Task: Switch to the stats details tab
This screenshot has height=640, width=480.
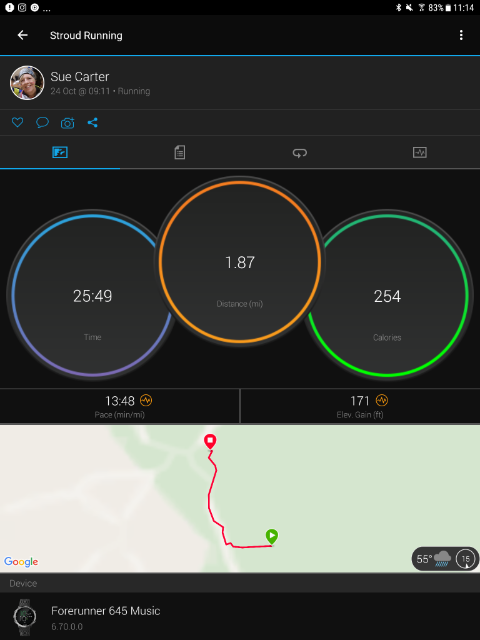Action: [180, 153]
